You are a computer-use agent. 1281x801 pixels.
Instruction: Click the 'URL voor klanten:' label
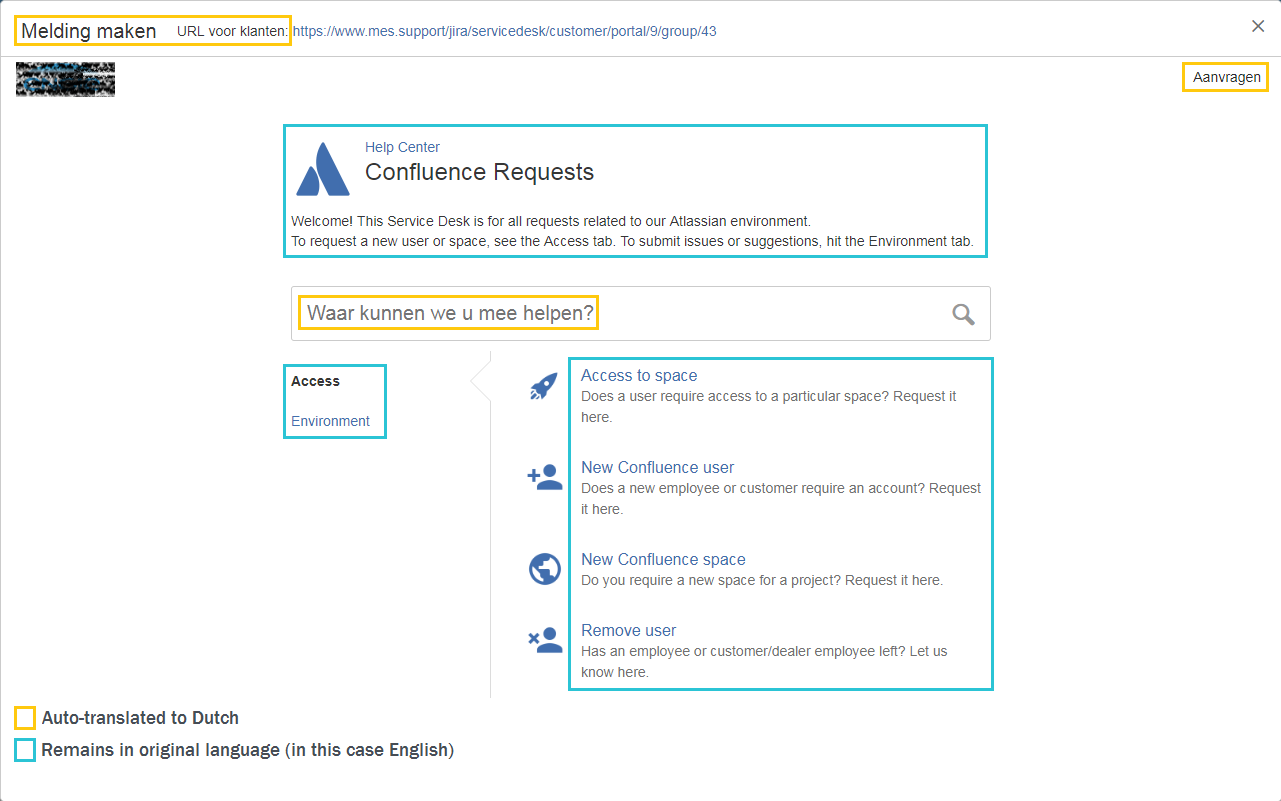[x=233, y=31]
